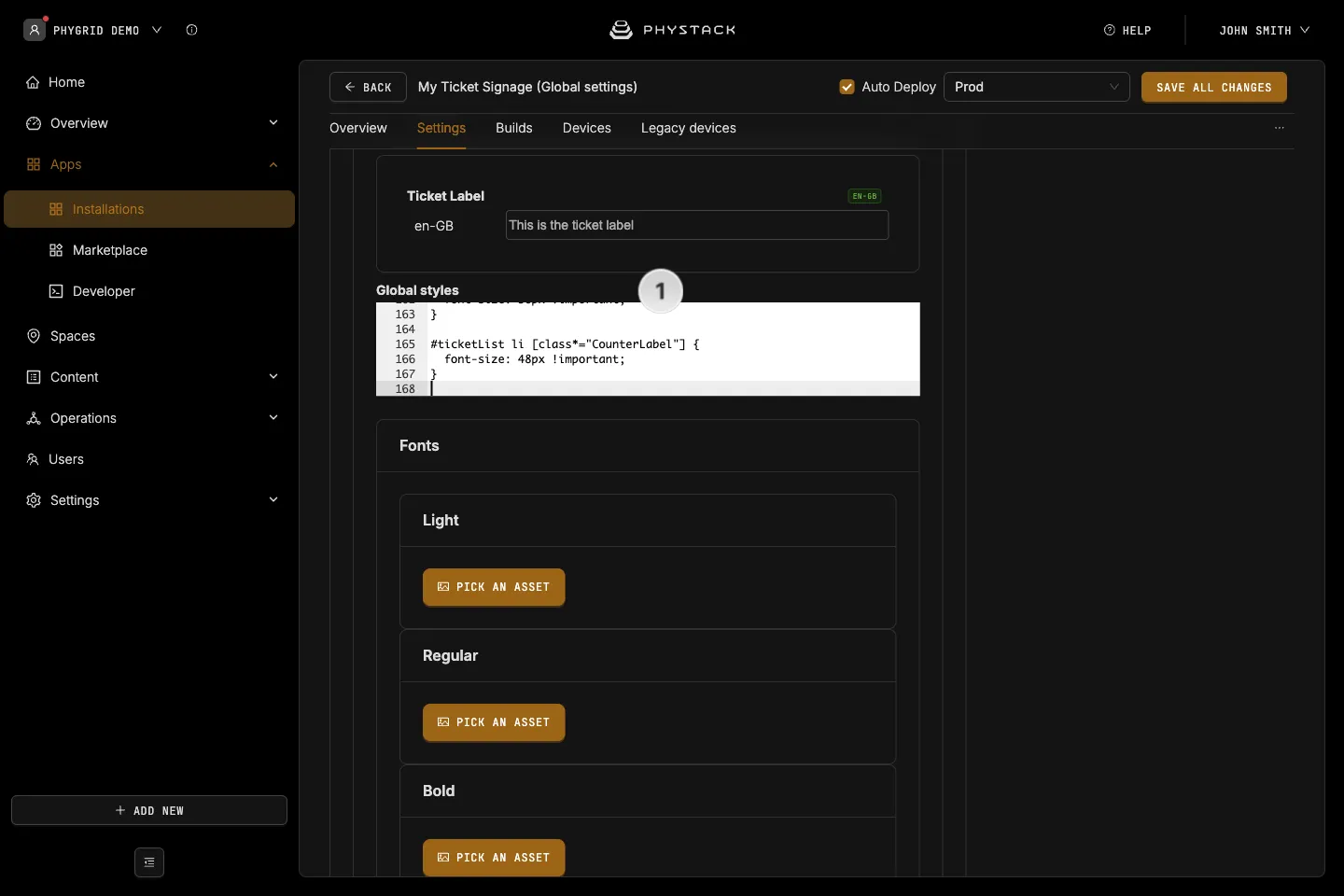Pick an asset for Regular font
Viewport: 1344px width, 896px height.
tap(494, 722)
